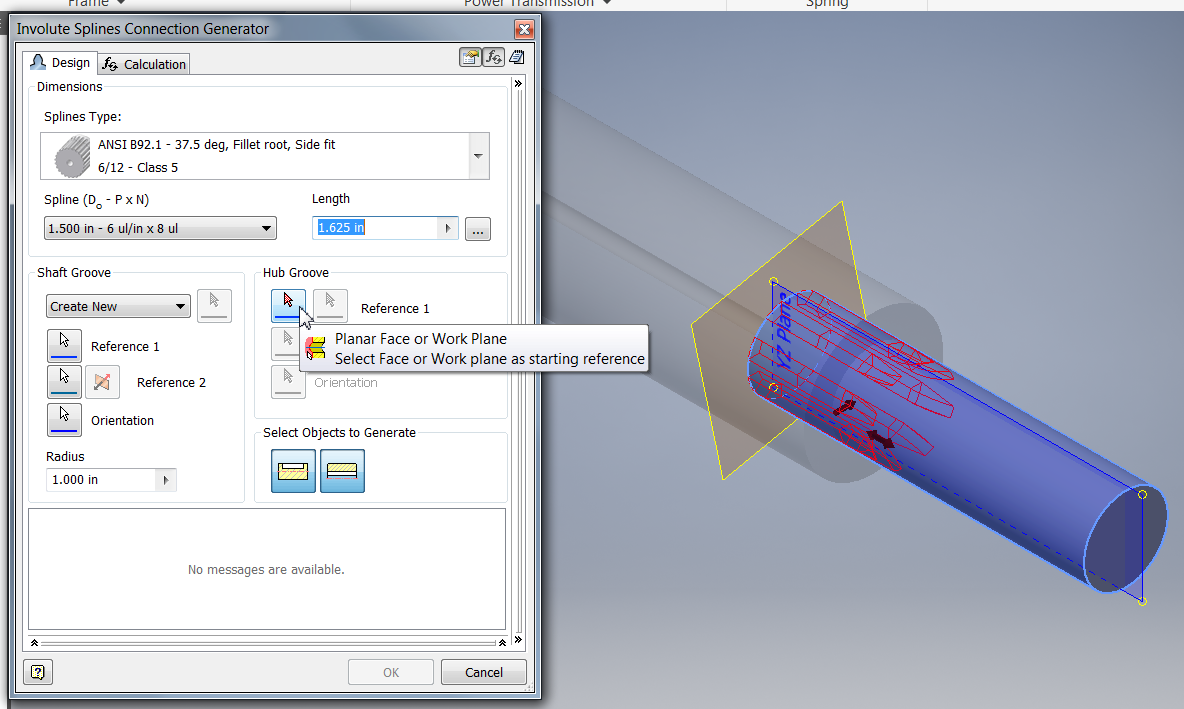Switch to the Calculation tab

coord(144,64)
